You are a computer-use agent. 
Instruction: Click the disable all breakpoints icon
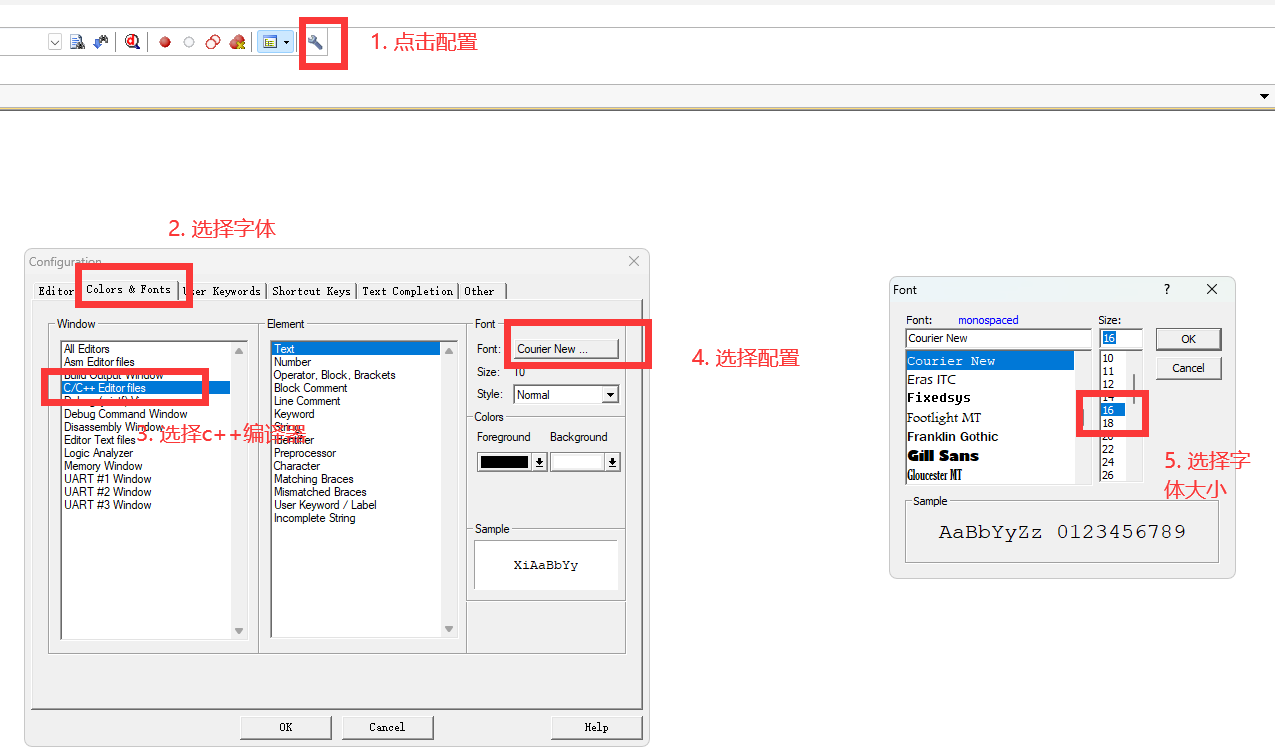(213, 42)
